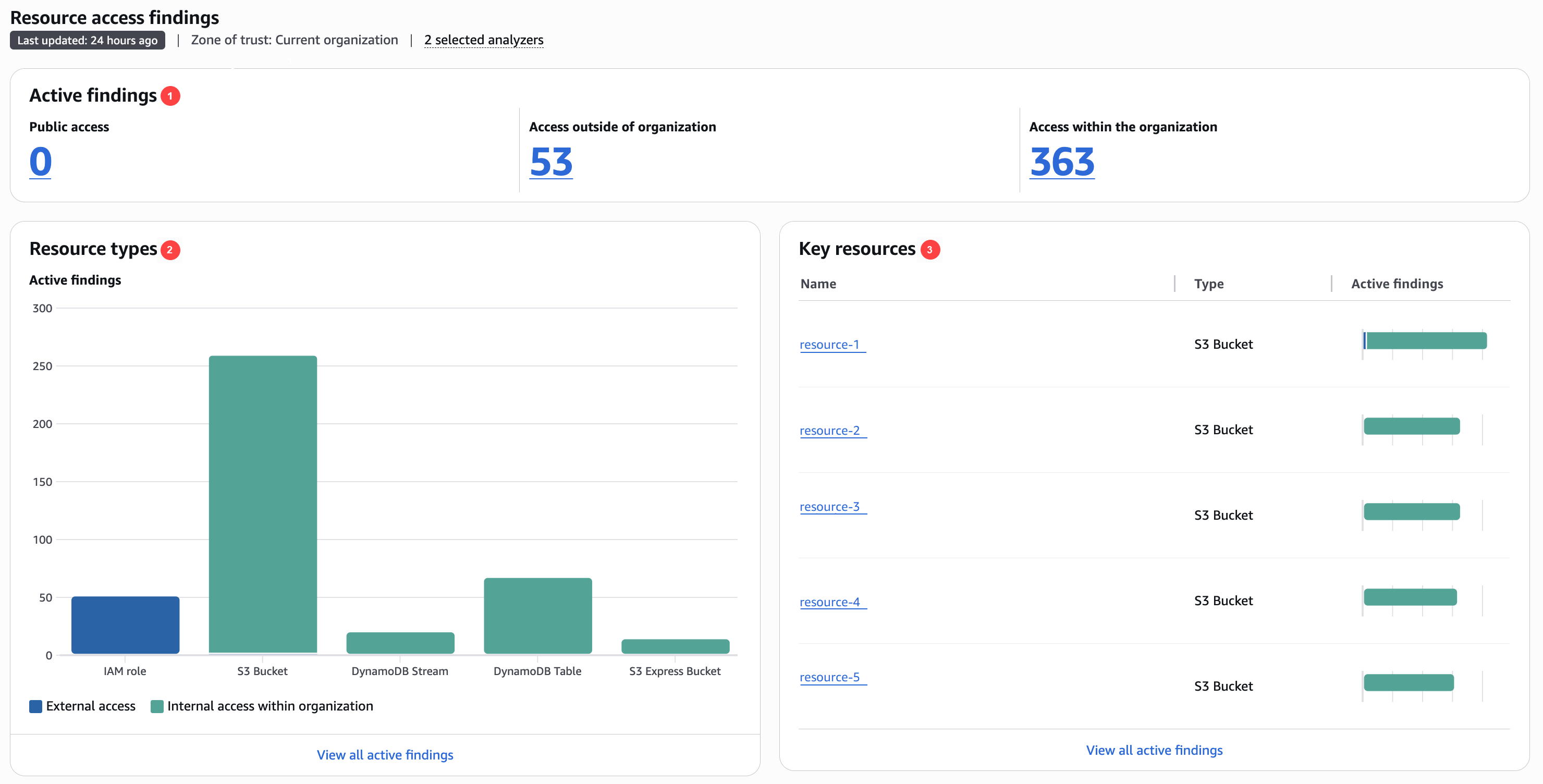Open resource-5 in Key resources
The width and height of the screenshot is (1543, 784).
click(x=831, y=677)
